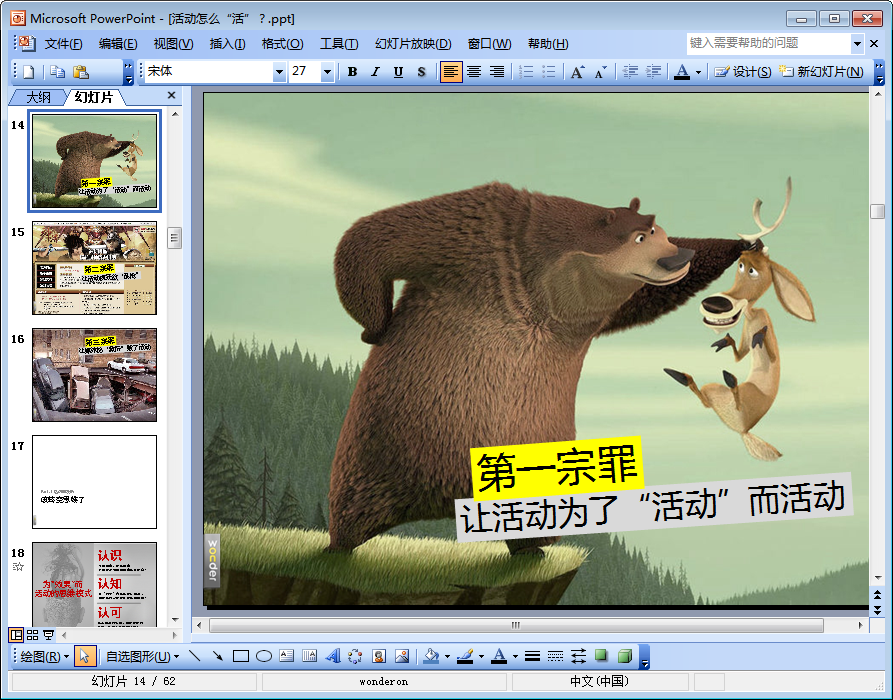This screenshot has width=893, height=700.
Task: Open the 文件(F) File menu
Action: [63, 44]
